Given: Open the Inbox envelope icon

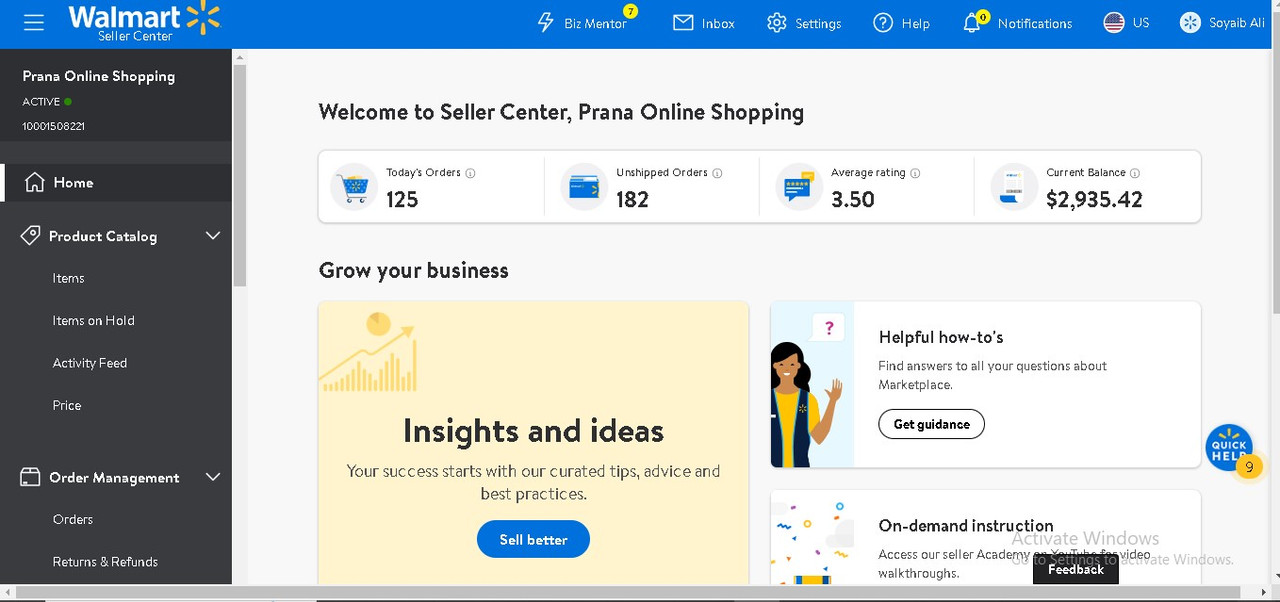Looking at the screenshot, I should (x=683, y=23).
